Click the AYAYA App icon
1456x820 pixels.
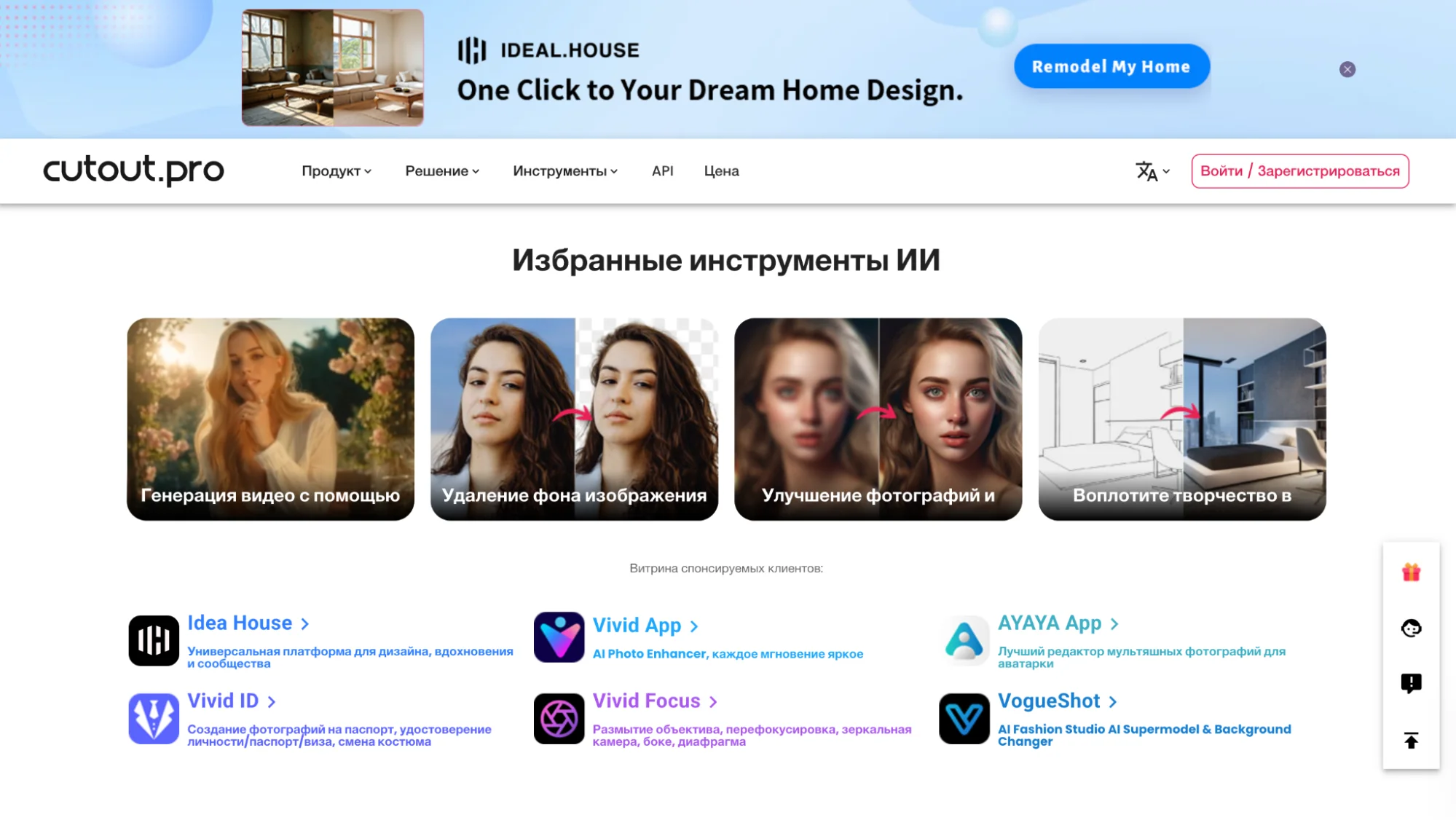click(964, 640)
